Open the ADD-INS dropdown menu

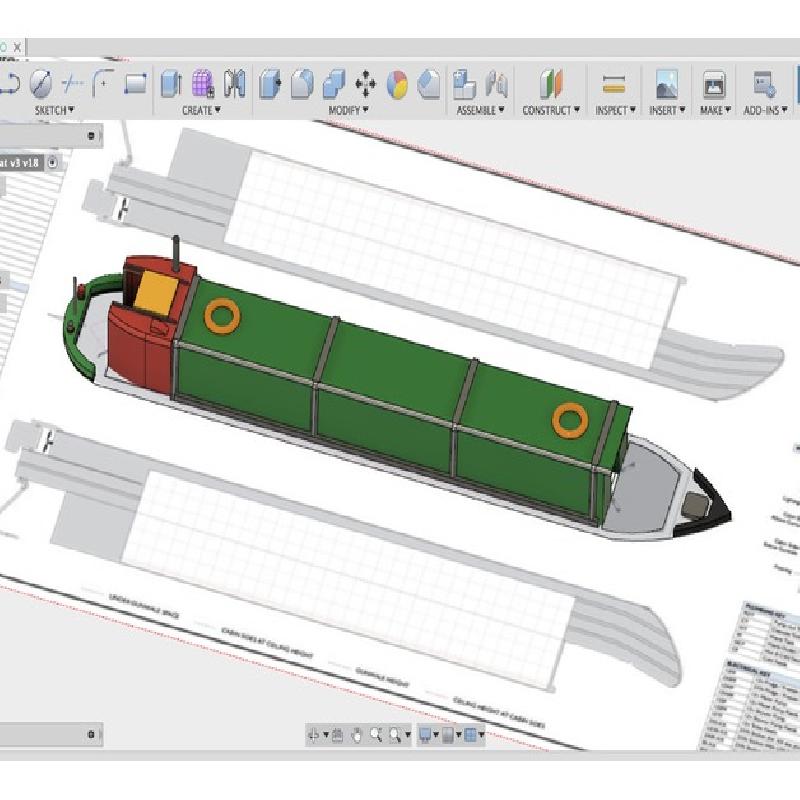765,110
